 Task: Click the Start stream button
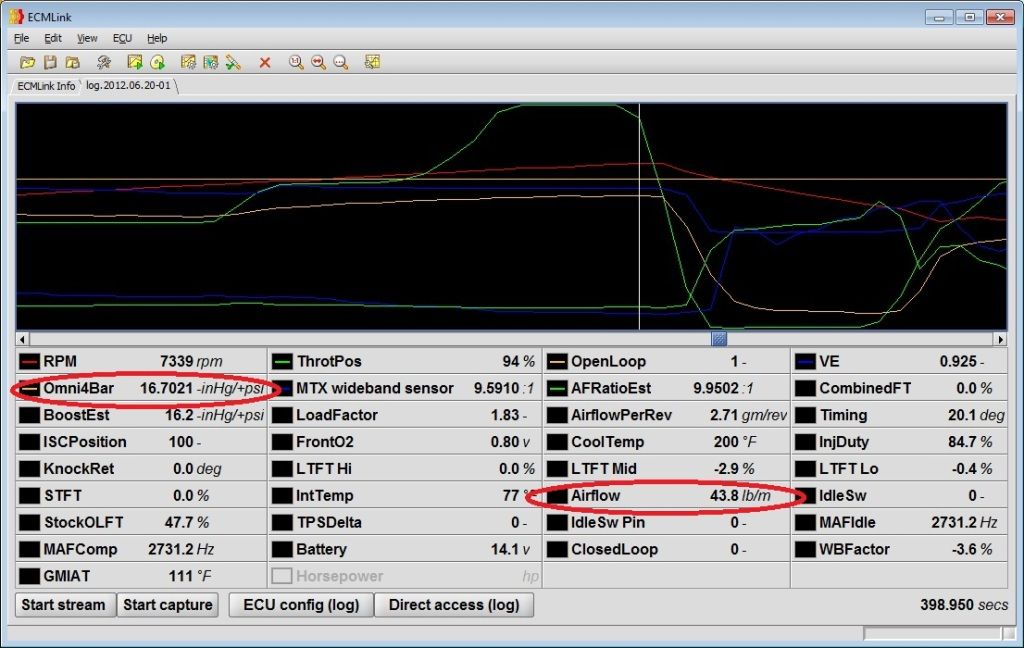click(63, 605)
